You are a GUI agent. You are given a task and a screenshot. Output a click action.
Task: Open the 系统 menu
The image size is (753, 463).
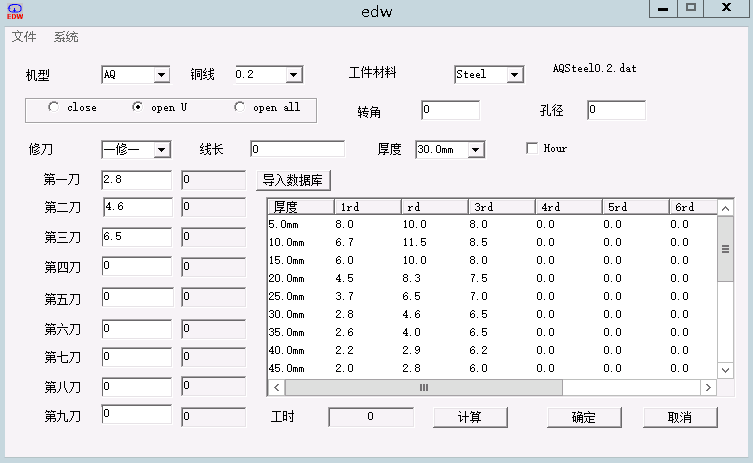click(x=66, y=37)
